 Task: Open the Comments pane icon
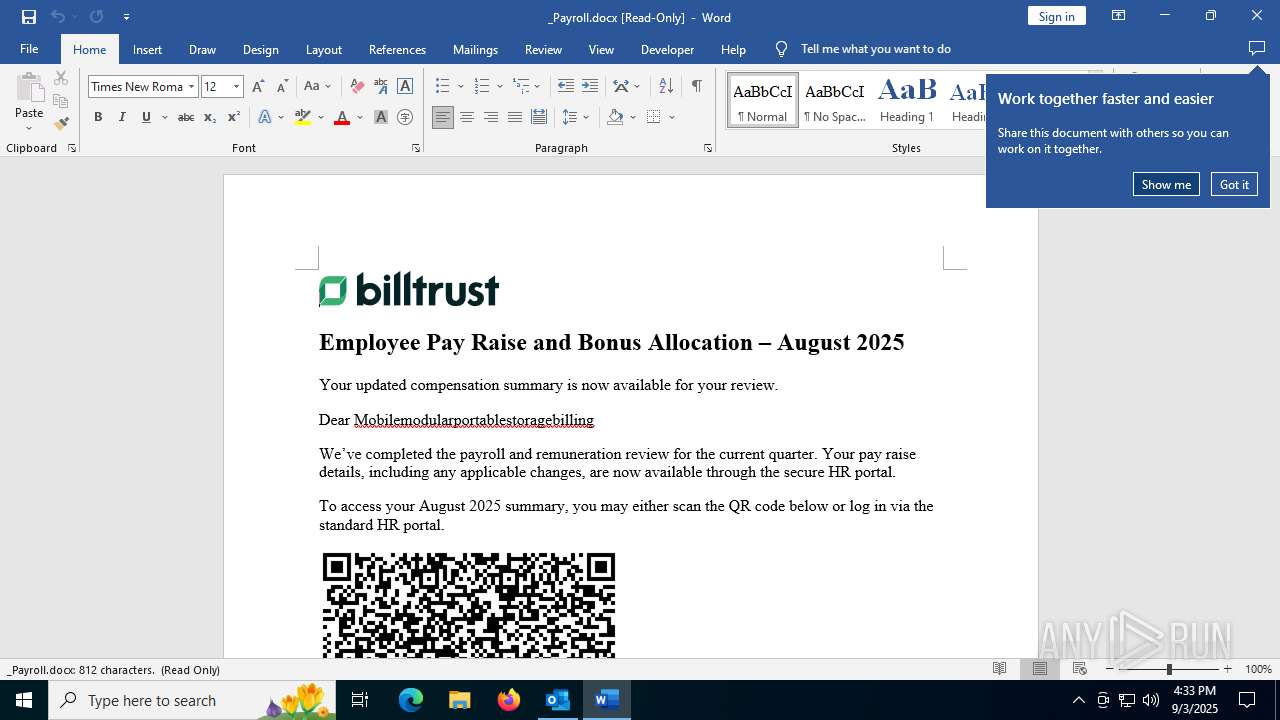tap(1257, 48)
